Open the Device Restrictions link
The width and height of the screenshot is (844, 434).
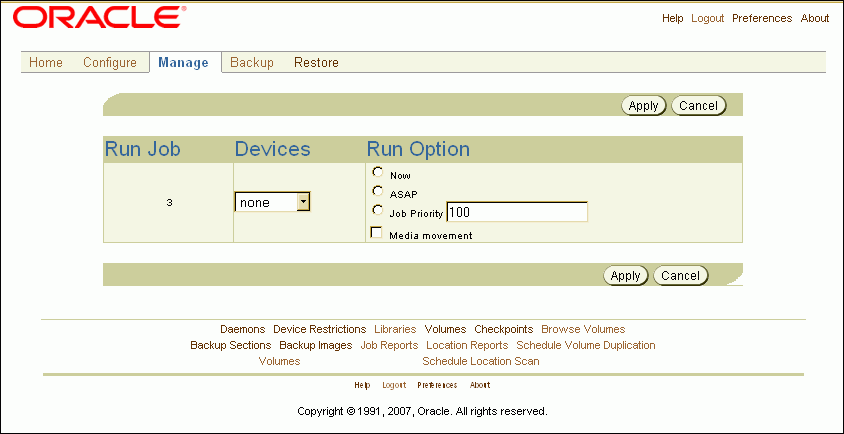(x=320, y=329)
